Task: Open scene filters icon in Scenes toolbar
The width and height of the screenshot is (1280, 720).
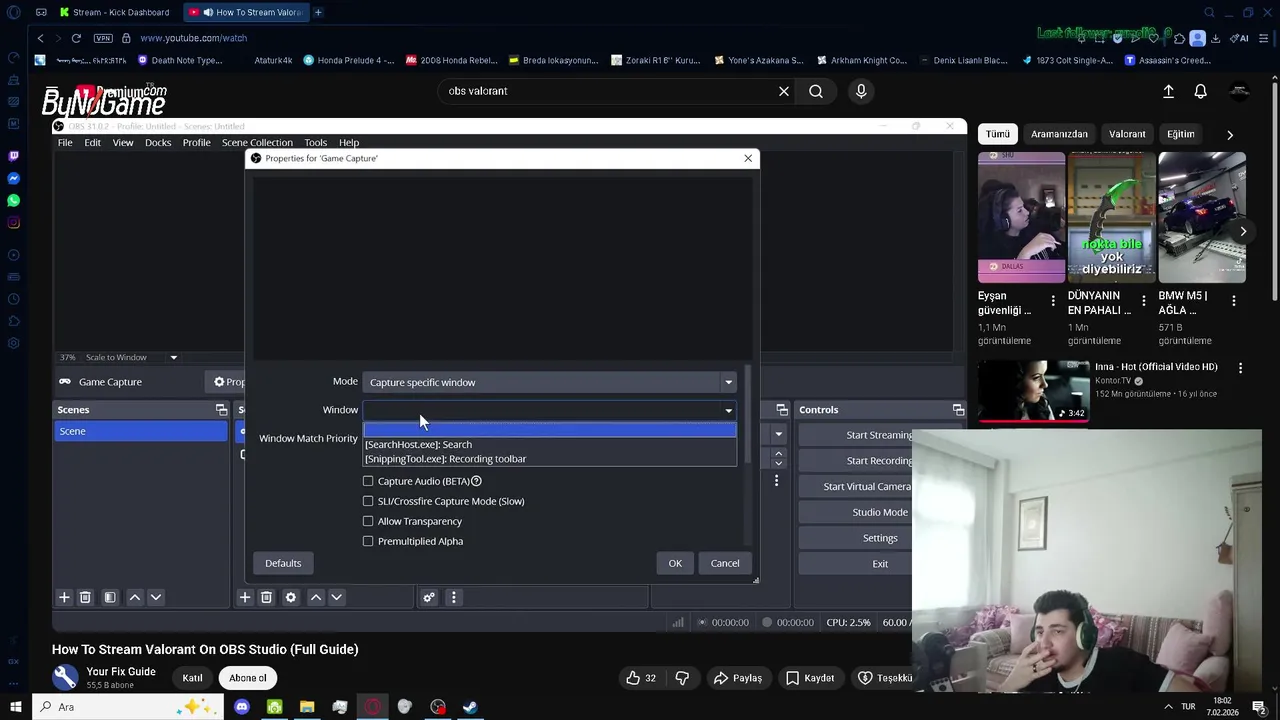Action: pyautogui.click(x=110, y=597)
